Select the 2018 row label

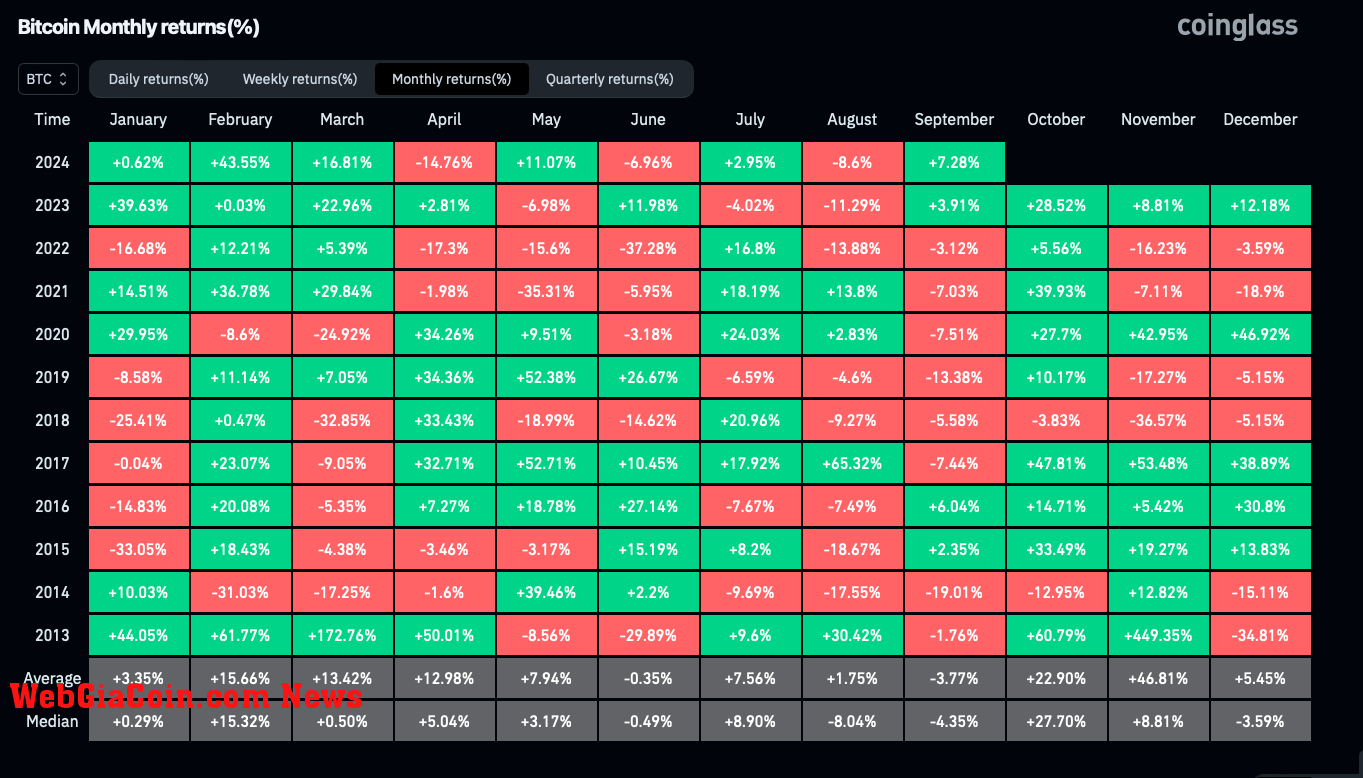point(52,420)
